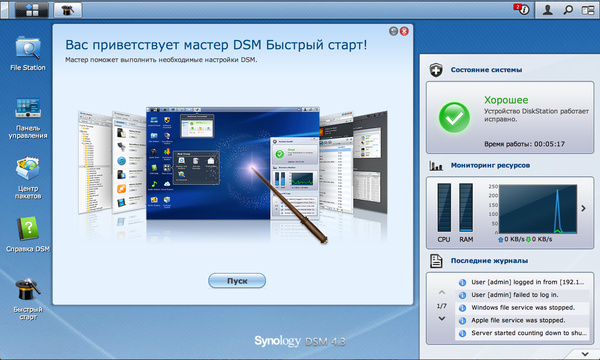Viewport: 600px width, 360px height.
Task: Click the Последние журналы document icon
Action: (436, 261)
